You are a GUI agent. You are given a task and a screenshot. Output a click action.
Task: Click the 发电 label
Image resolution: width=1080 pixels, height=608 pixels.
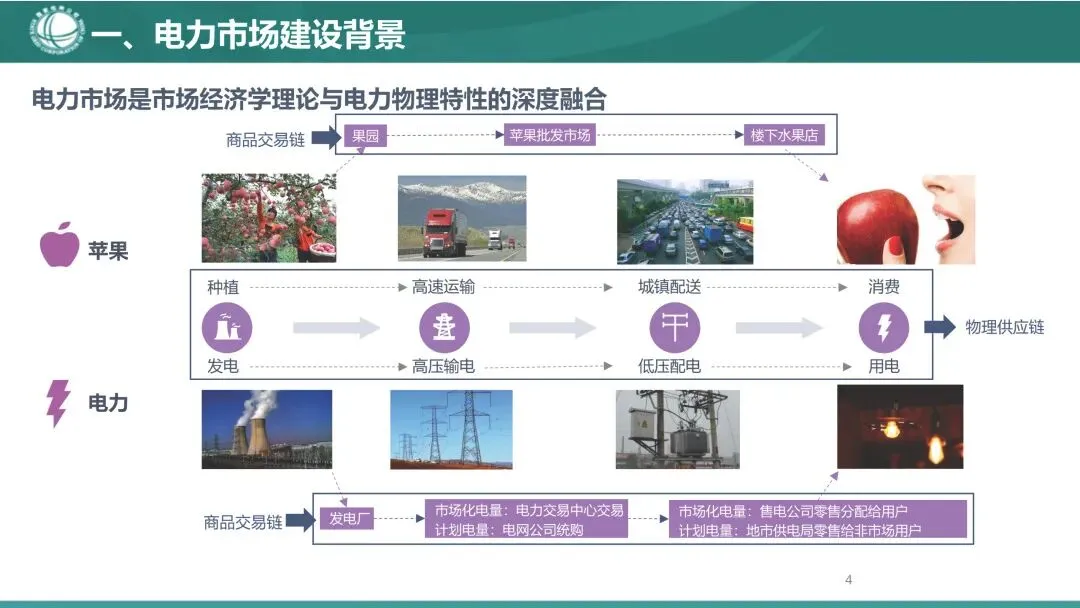point(222,366)
